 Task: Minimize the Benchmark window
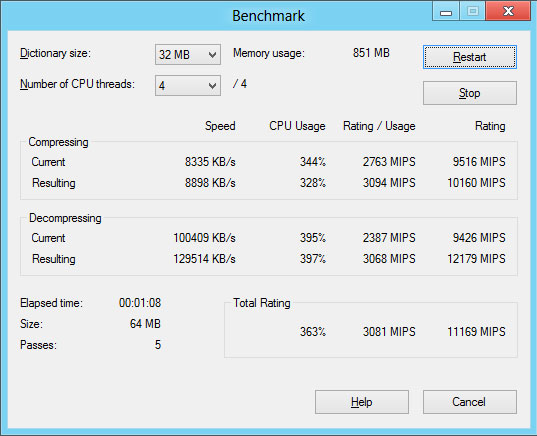(446, 12)
